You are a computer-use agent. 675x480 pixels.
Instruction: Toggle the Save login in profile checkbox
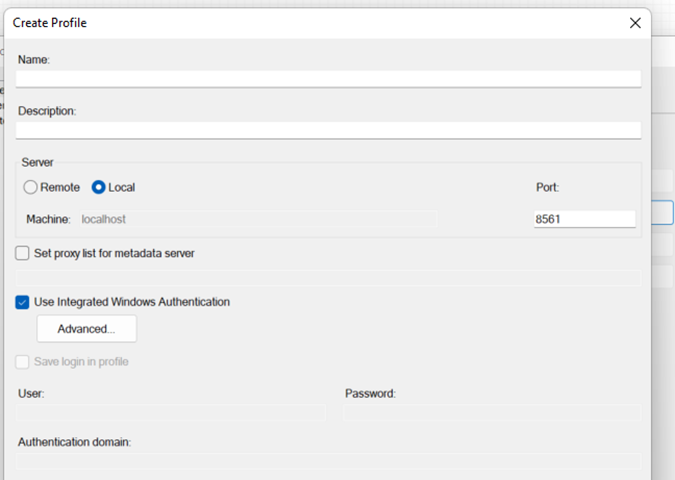(x=23, y=362)
